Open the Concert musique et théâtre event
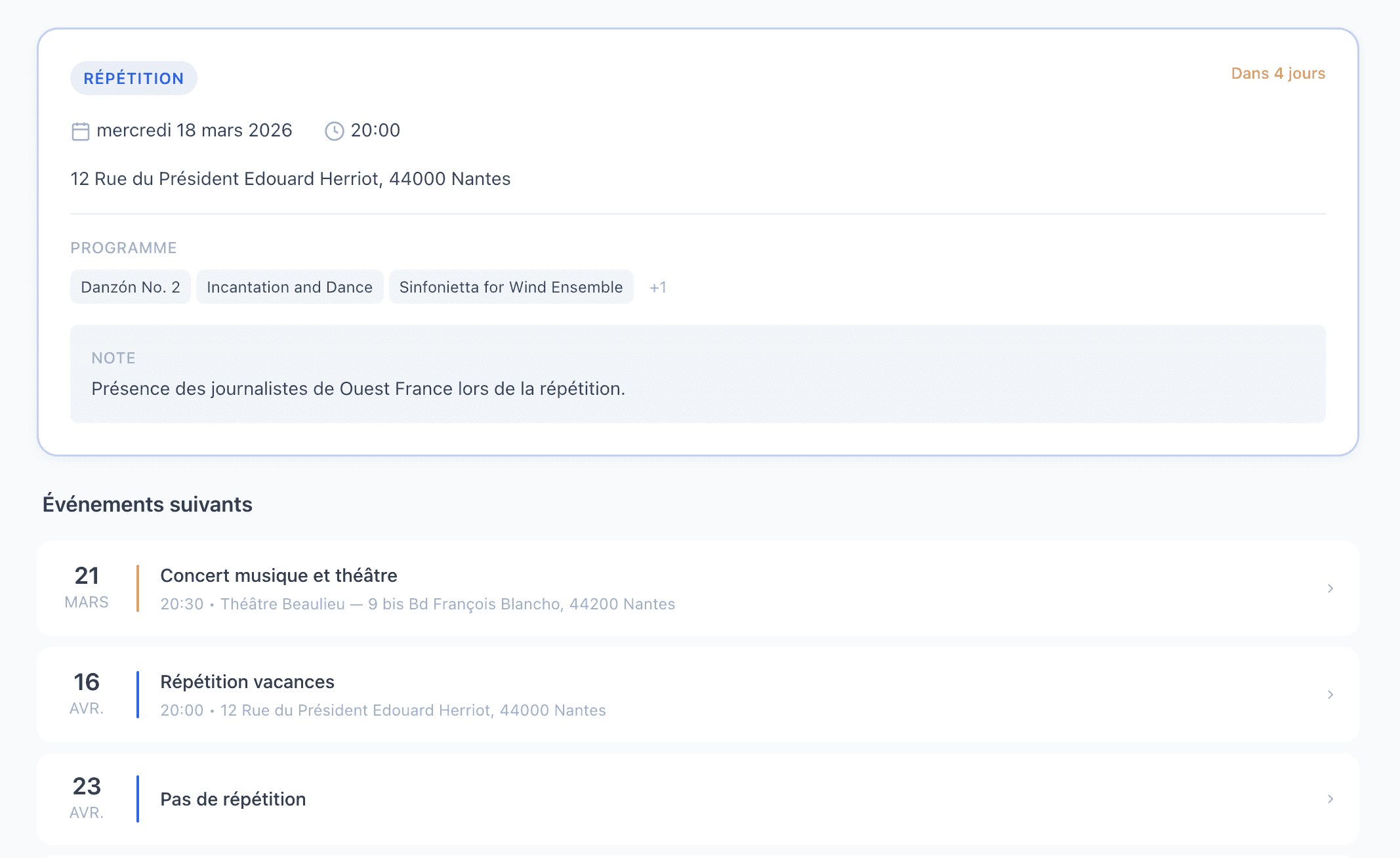Screen dimensions: 1400x858 tap(278, 575)
